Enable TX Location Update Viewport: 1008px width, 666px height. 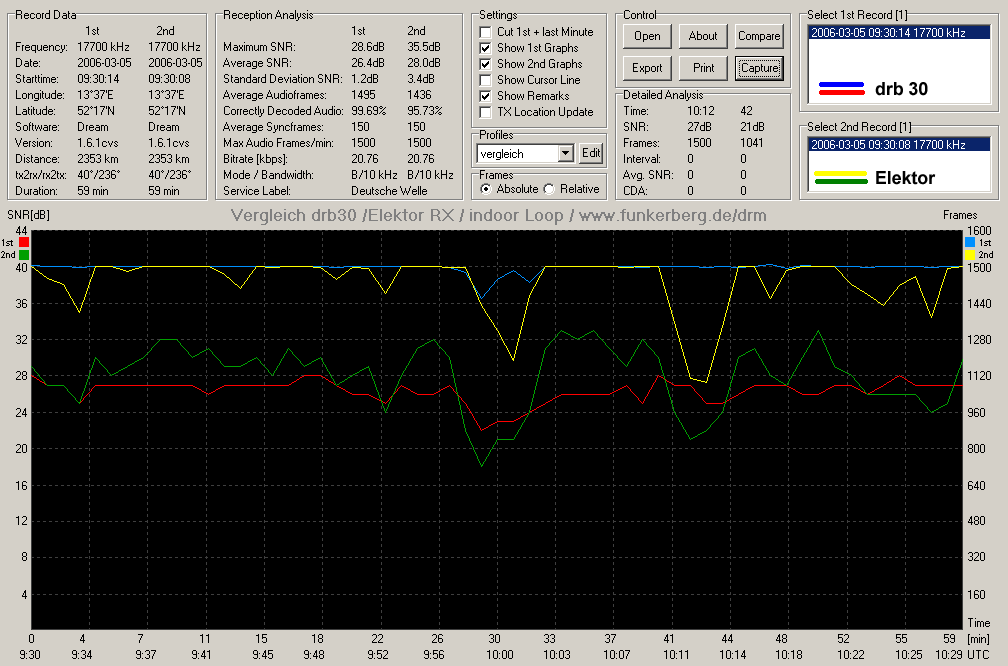(485, 112)
